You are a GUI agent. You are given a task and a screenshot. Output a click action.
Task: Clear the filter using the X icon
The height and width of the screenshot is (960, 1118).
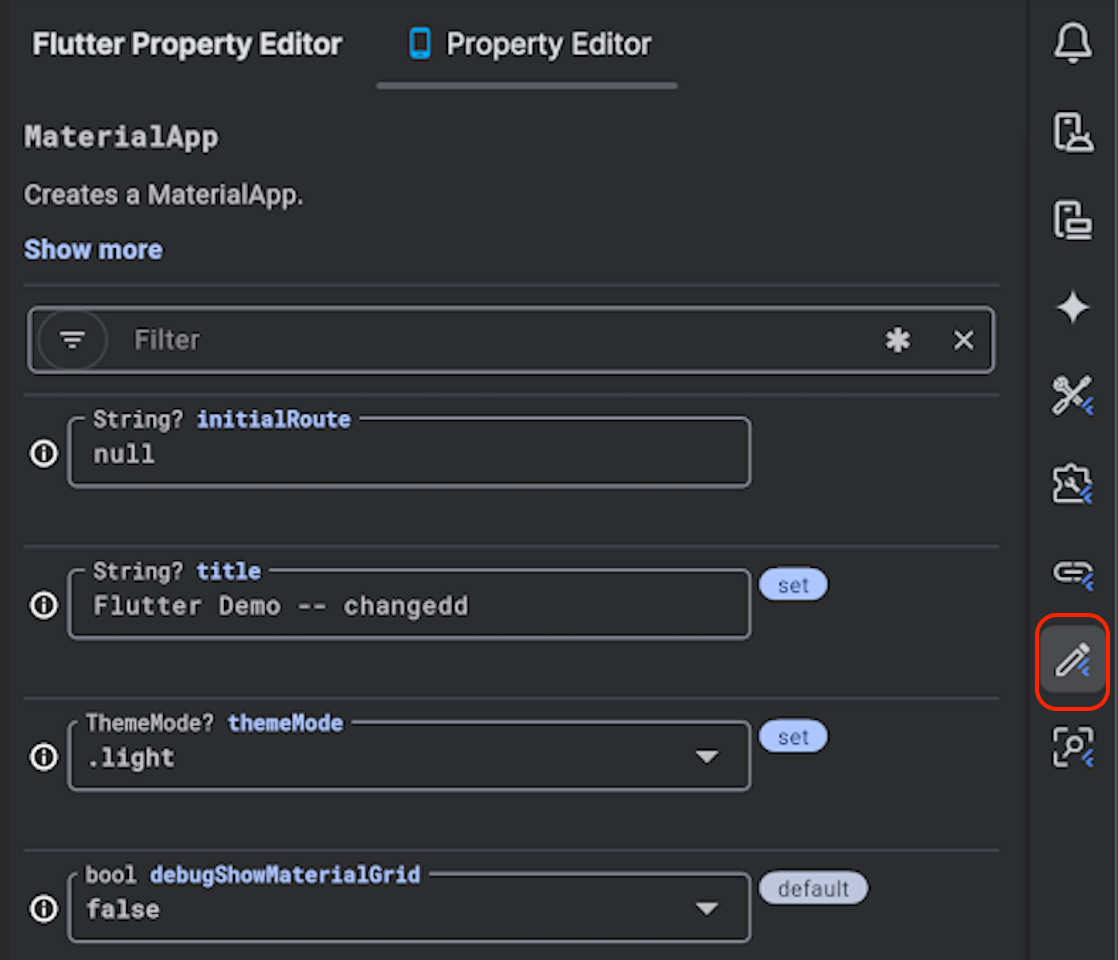[x=962, y=340]
